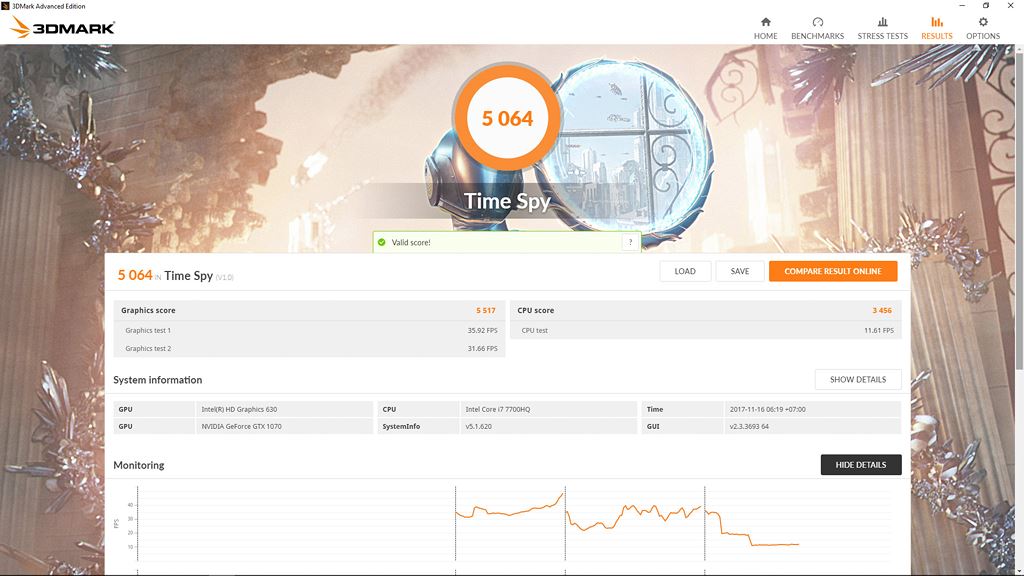
Task: Click SystemInfo version v5.1.620
Action: pos(478,426)
